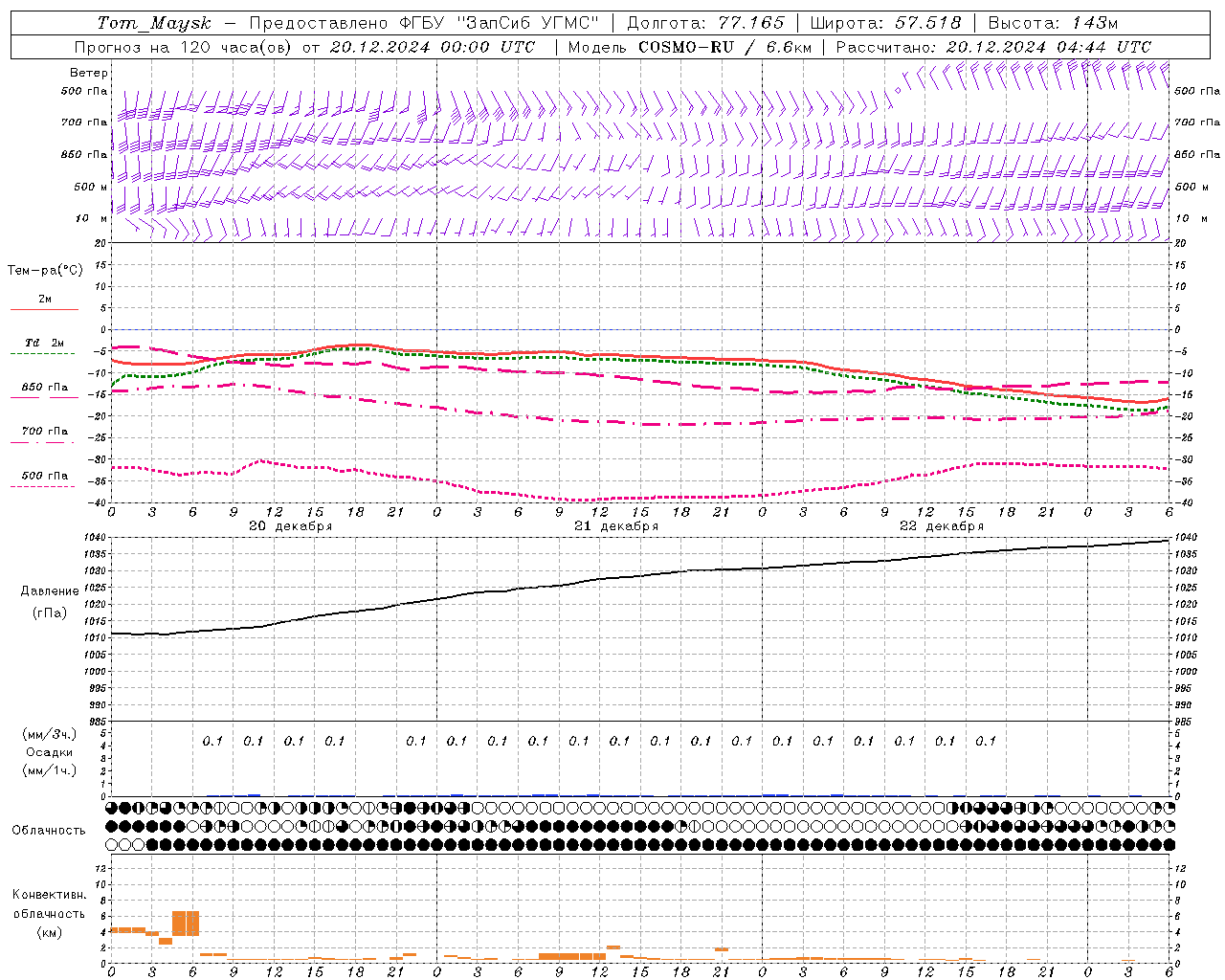Click the 850 гПа temperature legend entry
The width and height of the screenshot is (1225, 980).
click(44, 388)
